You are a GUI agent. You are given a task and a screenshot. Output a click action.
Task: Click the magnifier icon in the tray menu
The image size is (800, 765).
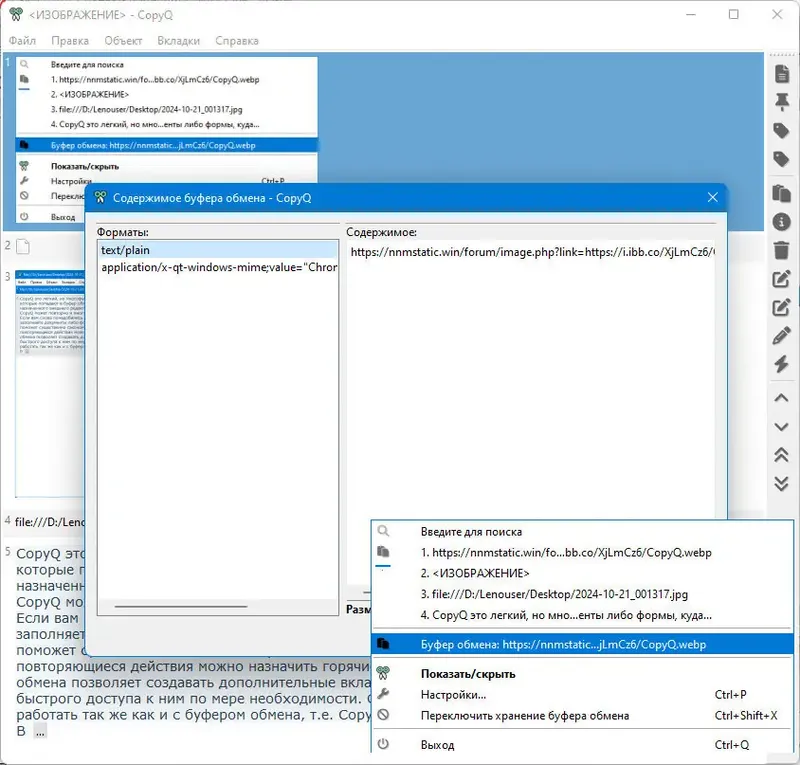383,531
